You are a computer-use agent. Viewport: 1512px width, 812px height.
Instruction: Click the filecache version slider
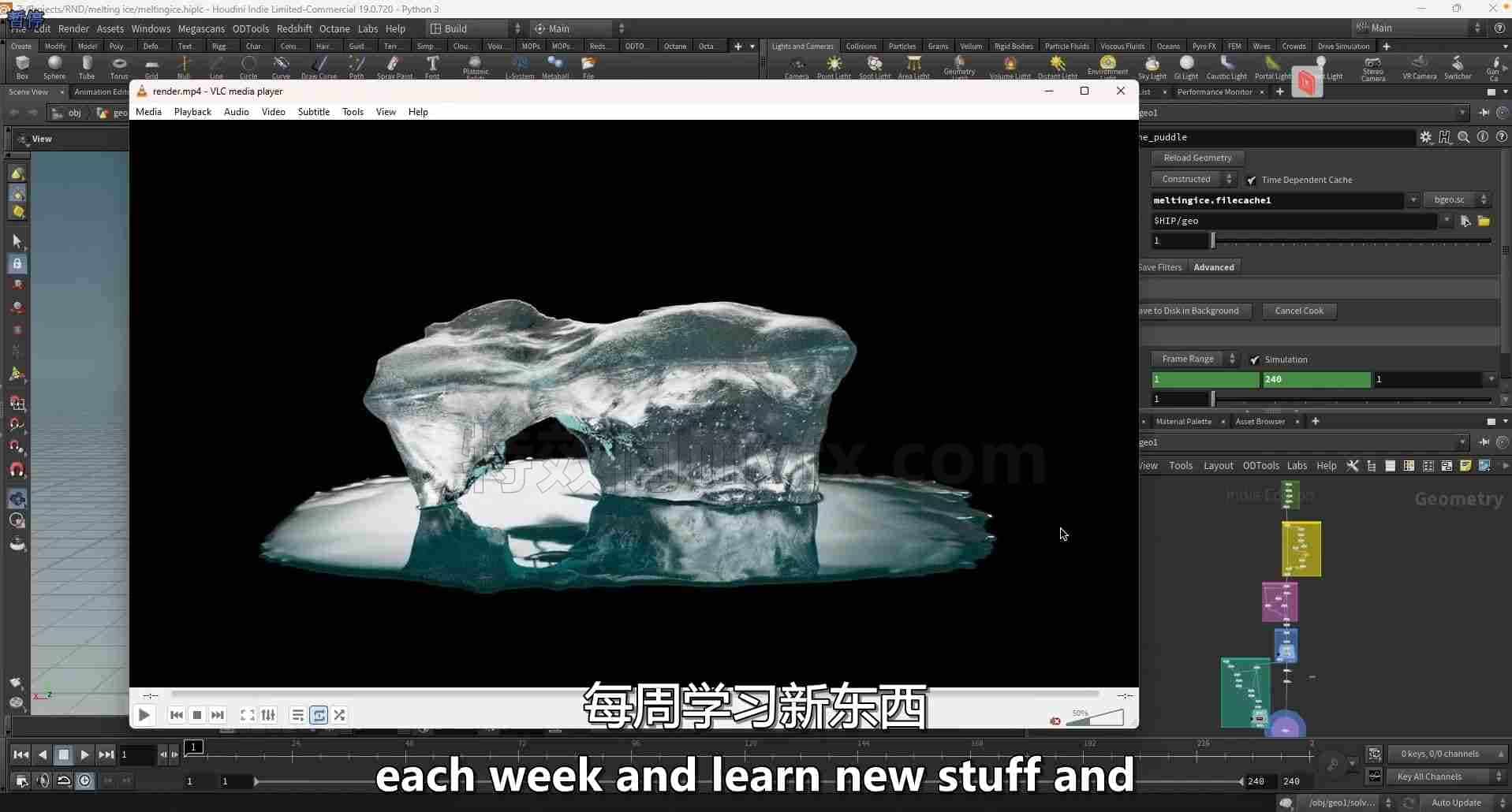click(x=1352, y=240)
